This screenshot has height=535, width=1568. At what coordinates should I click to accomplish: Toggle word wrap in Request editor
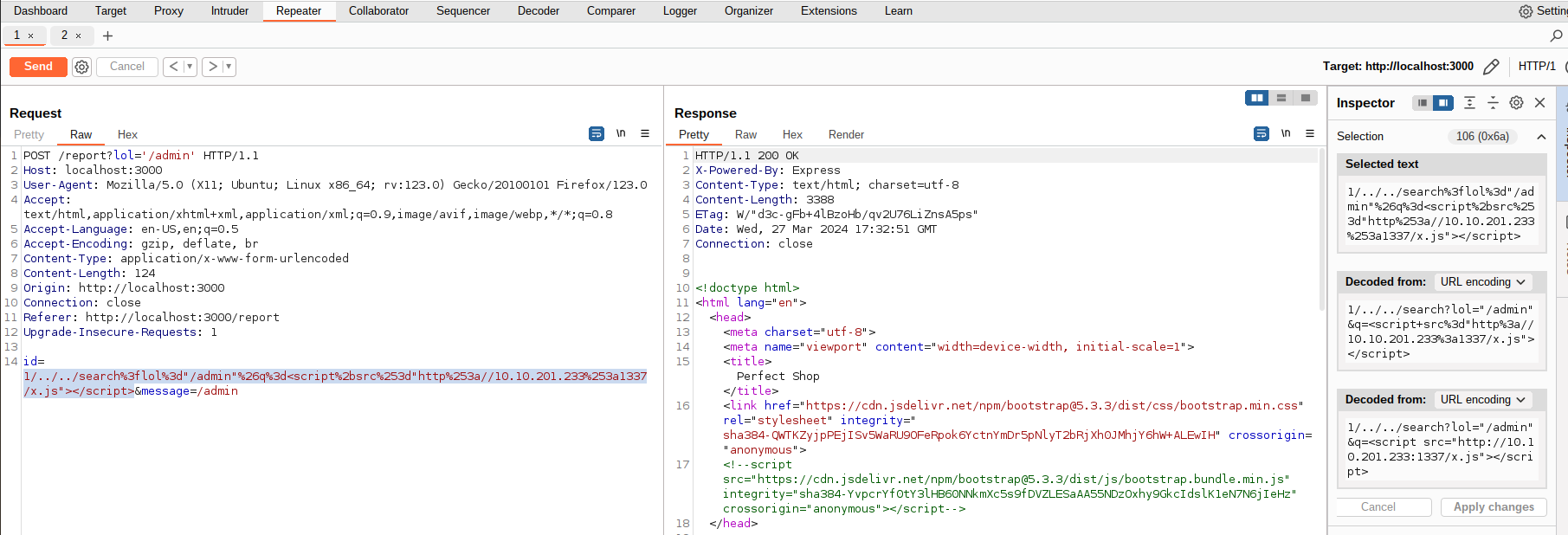(x=597, y=133)
